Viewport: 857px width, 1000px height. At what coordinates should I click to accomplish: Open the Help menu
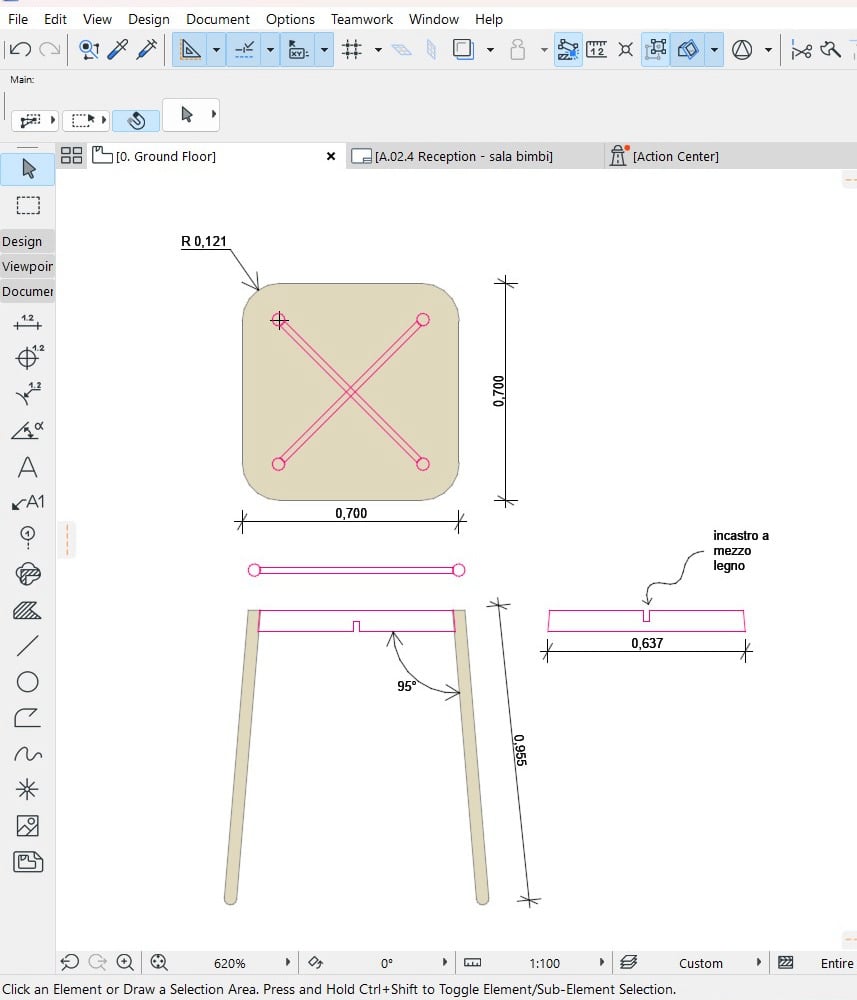pyautogui.click(x=488, y=19)
